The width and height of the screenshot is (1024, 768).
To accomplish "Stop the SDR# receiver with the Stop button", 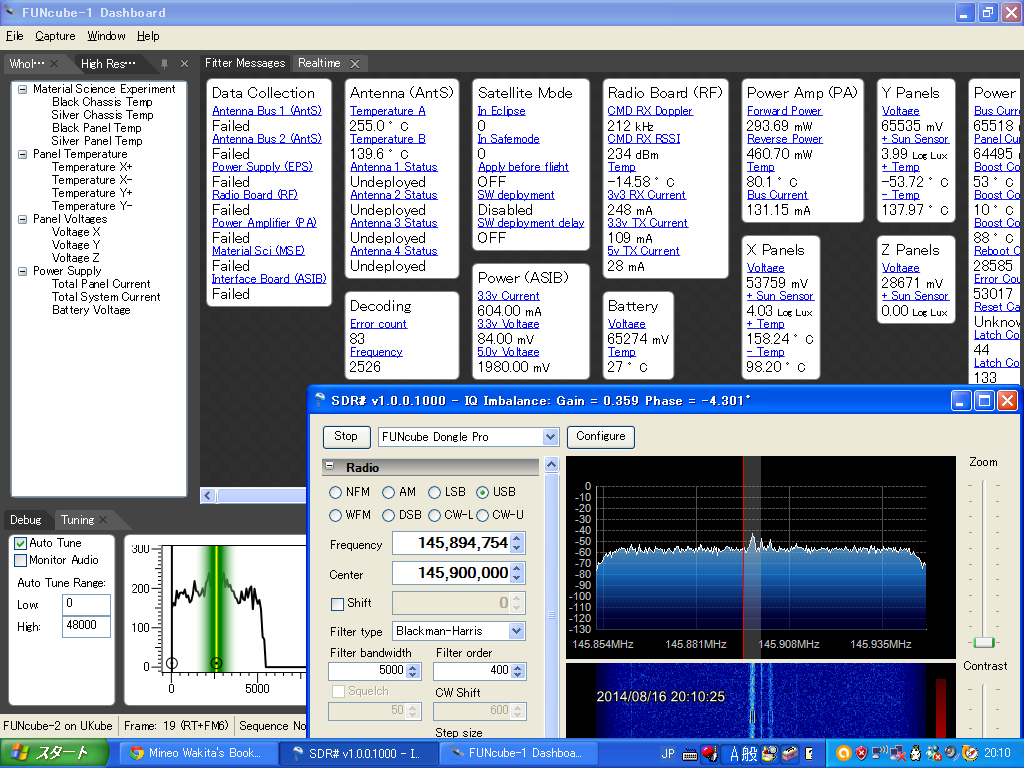I will tap(346, 436).
